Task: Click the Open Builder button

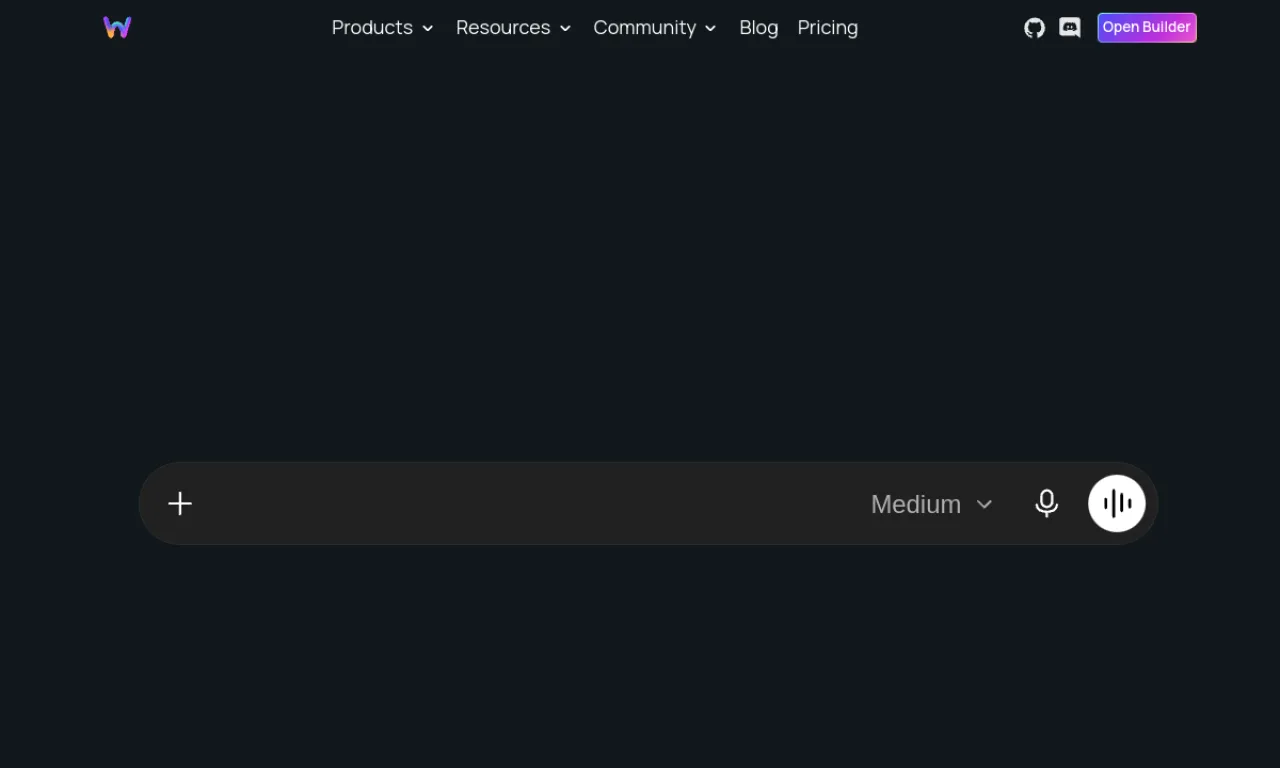Action: point(1147,28)
